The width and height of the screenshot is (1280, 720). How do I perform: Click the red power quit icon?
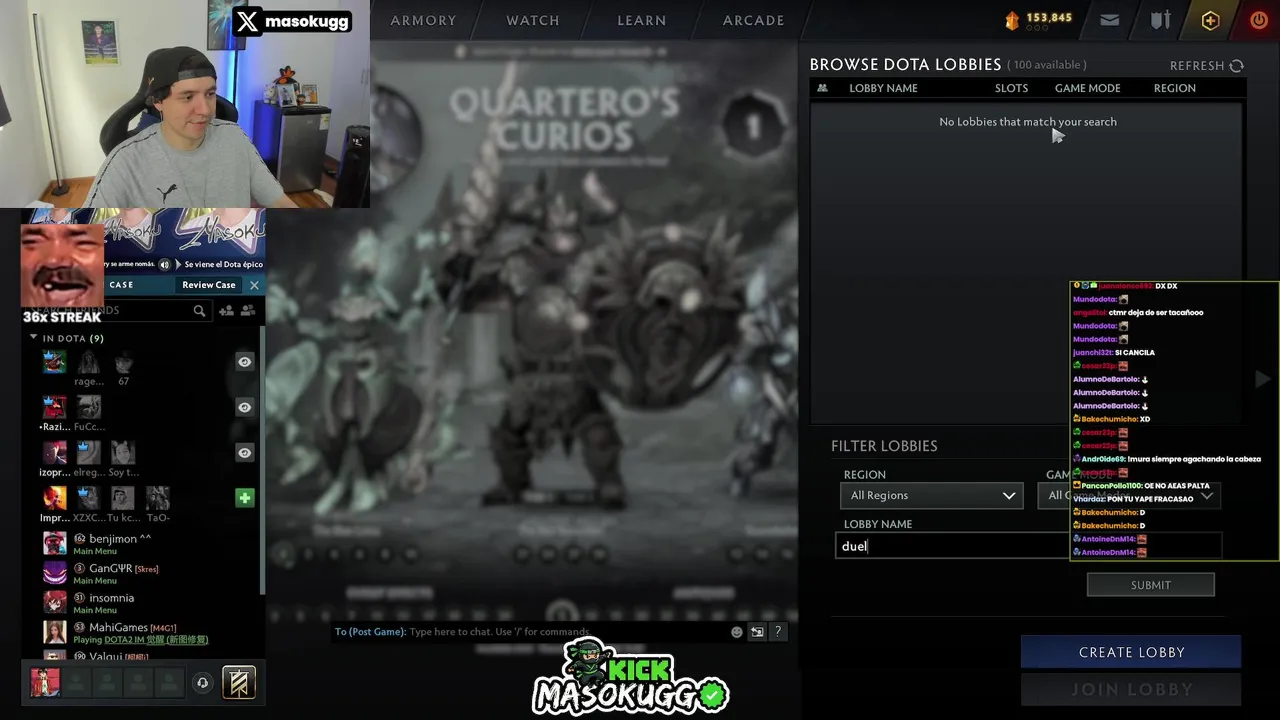[1259, 20]
